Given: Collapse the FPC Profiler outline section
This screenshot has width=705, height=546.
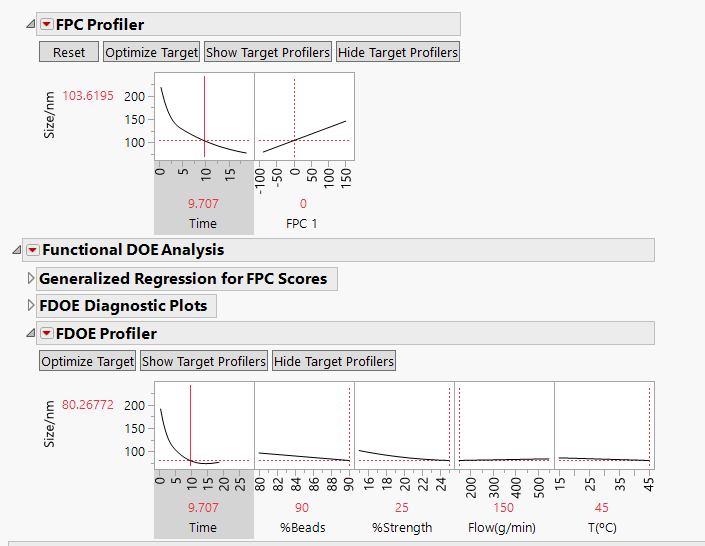Looking at the screenshot, I should [30, 24].
